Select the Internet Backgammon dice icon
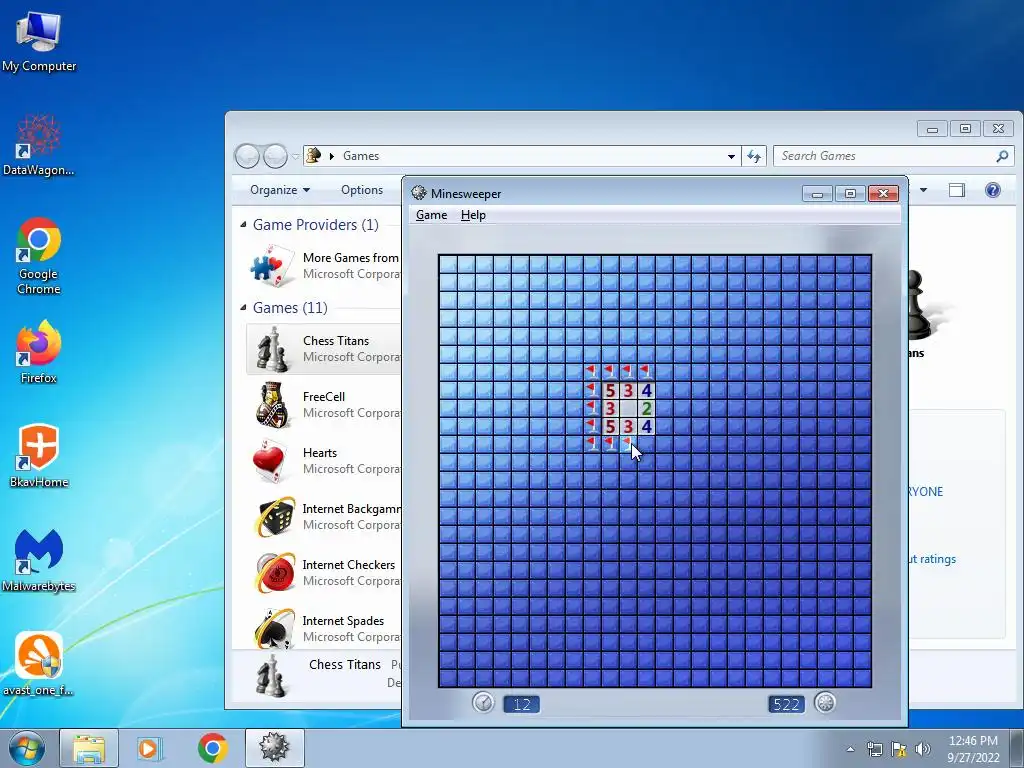1024x768 pixels. (x=274, y=517)
